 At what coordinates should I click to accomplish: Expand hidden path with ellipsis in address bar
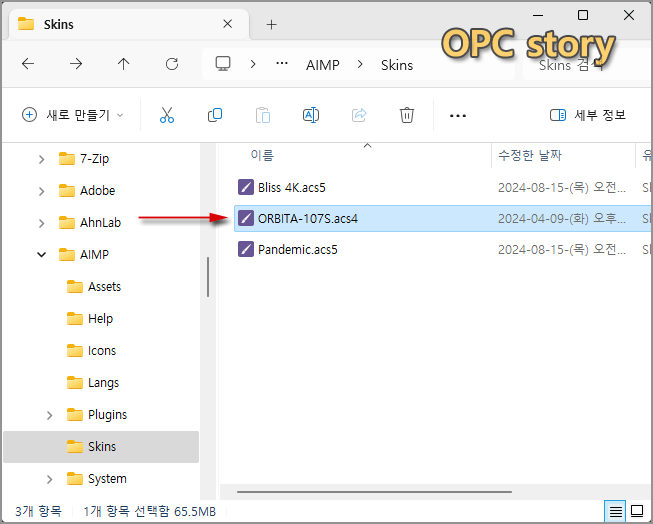(x=282, y=64)
